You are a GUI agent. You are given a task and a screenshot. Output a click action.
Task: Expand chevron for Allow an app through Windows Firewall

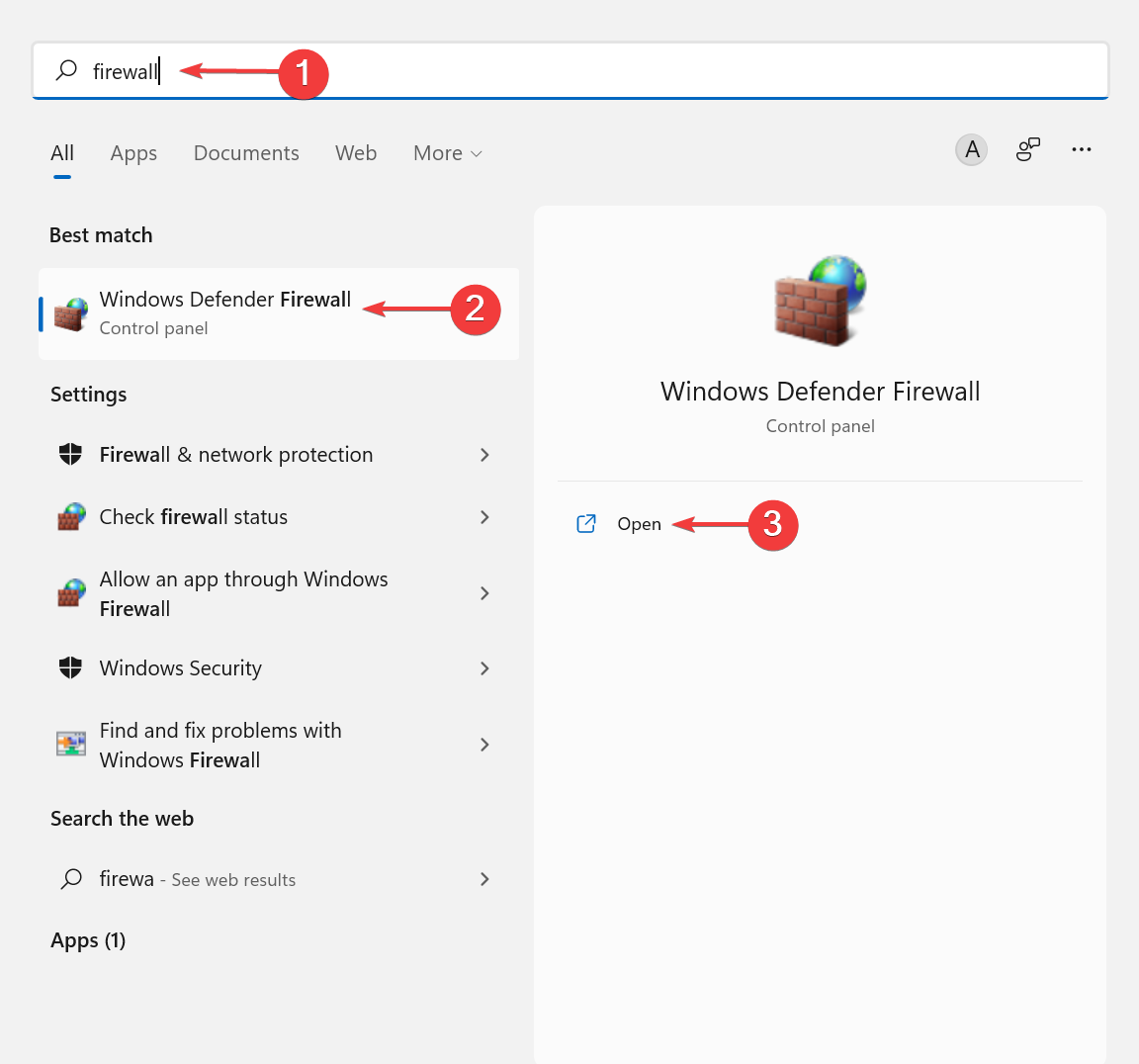click(x=484, y=593)
